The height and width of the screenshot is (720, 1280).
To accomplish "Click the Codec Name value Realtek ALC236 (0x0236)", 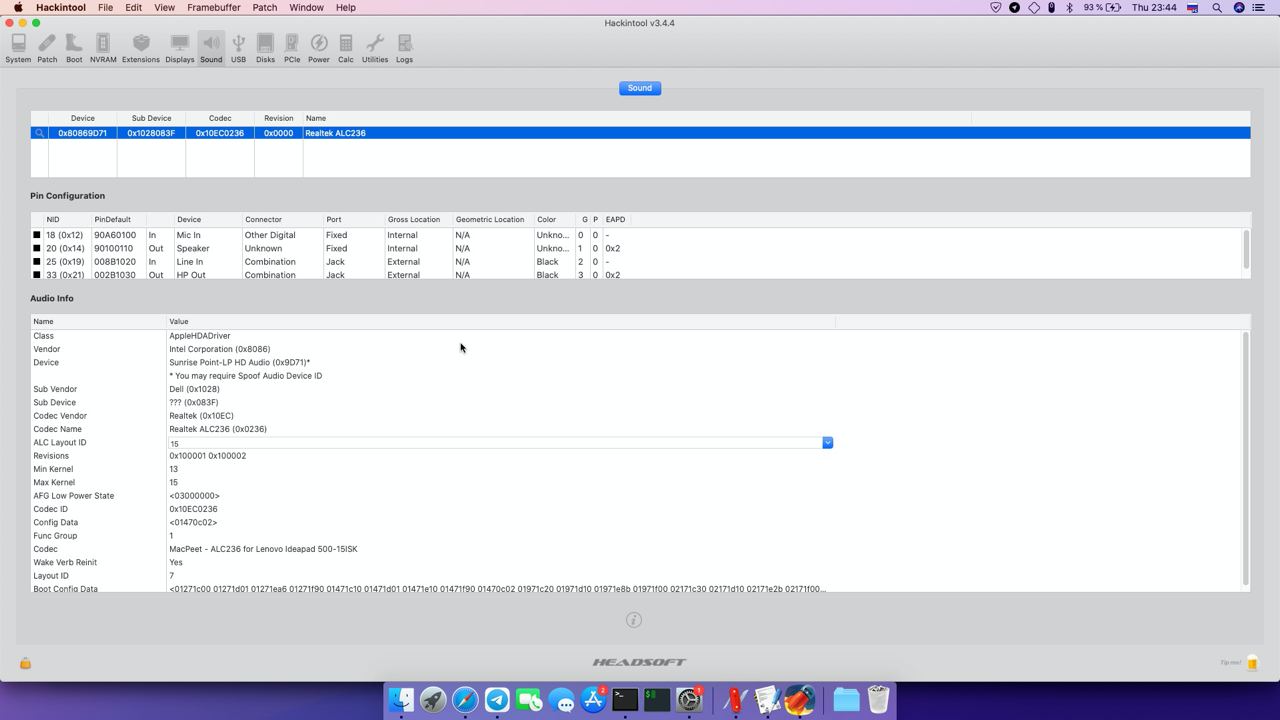I will (x=218, y=429).
